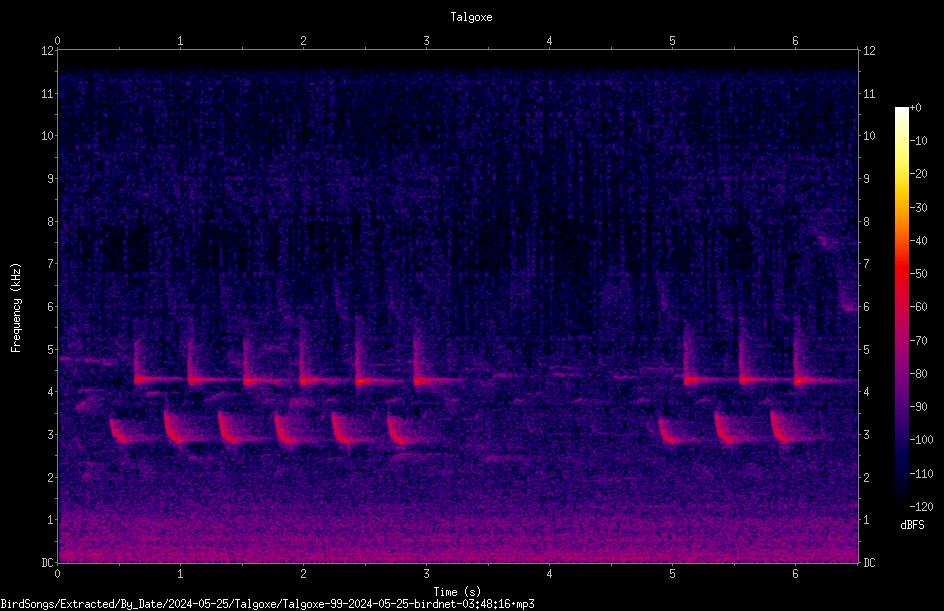
Task: Click the first low note near 3 kHz
Action: (x=120, y=432)
